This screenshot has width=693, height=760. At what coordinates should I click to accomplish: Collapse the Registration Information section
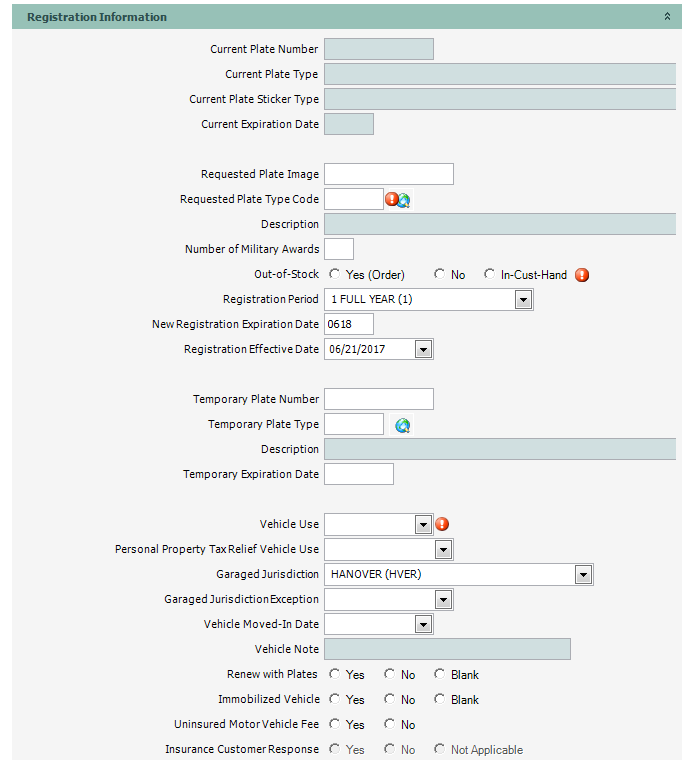[x=667, y=16]
